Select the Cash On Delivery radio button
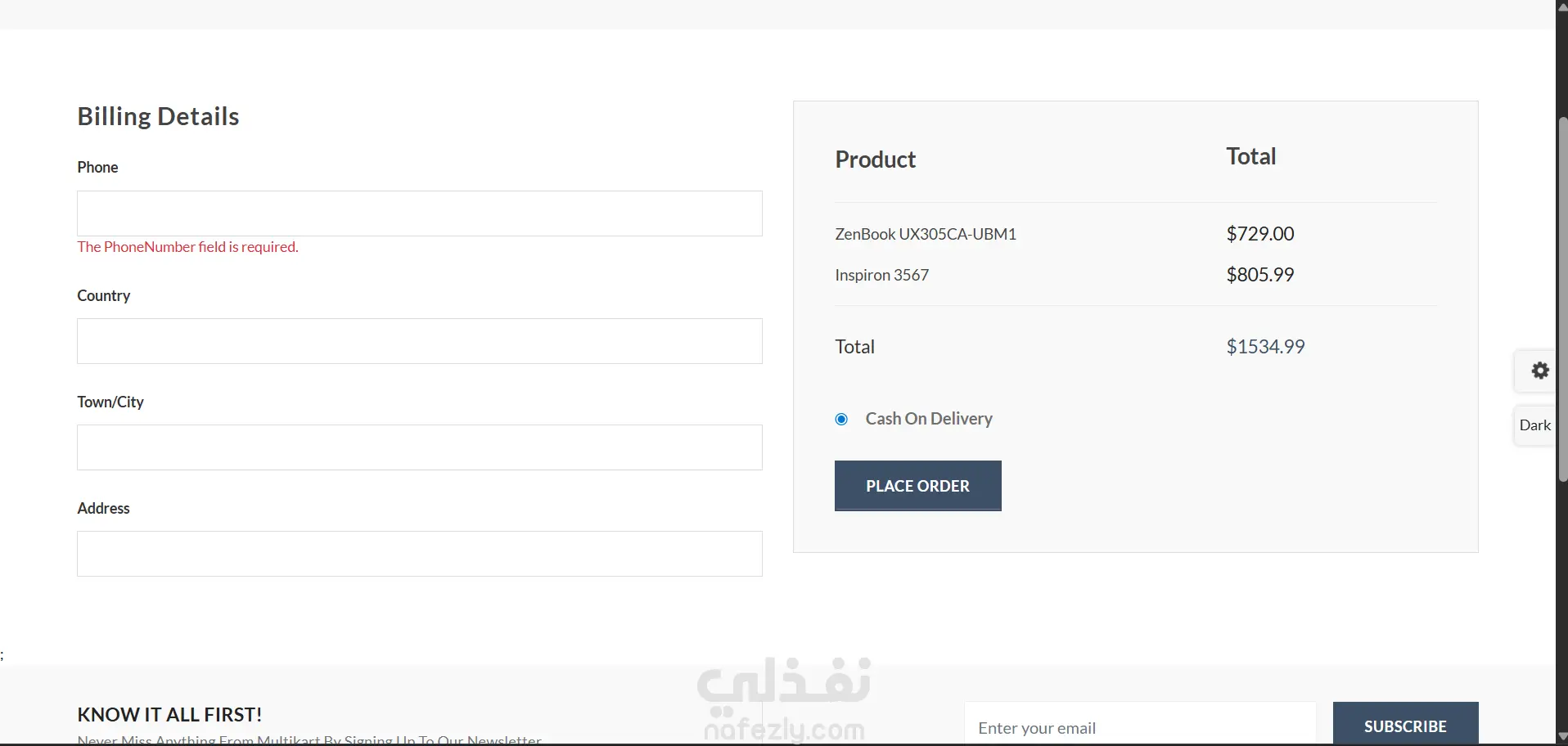This screenshot has height=746, width=1568. pos(841,420)
